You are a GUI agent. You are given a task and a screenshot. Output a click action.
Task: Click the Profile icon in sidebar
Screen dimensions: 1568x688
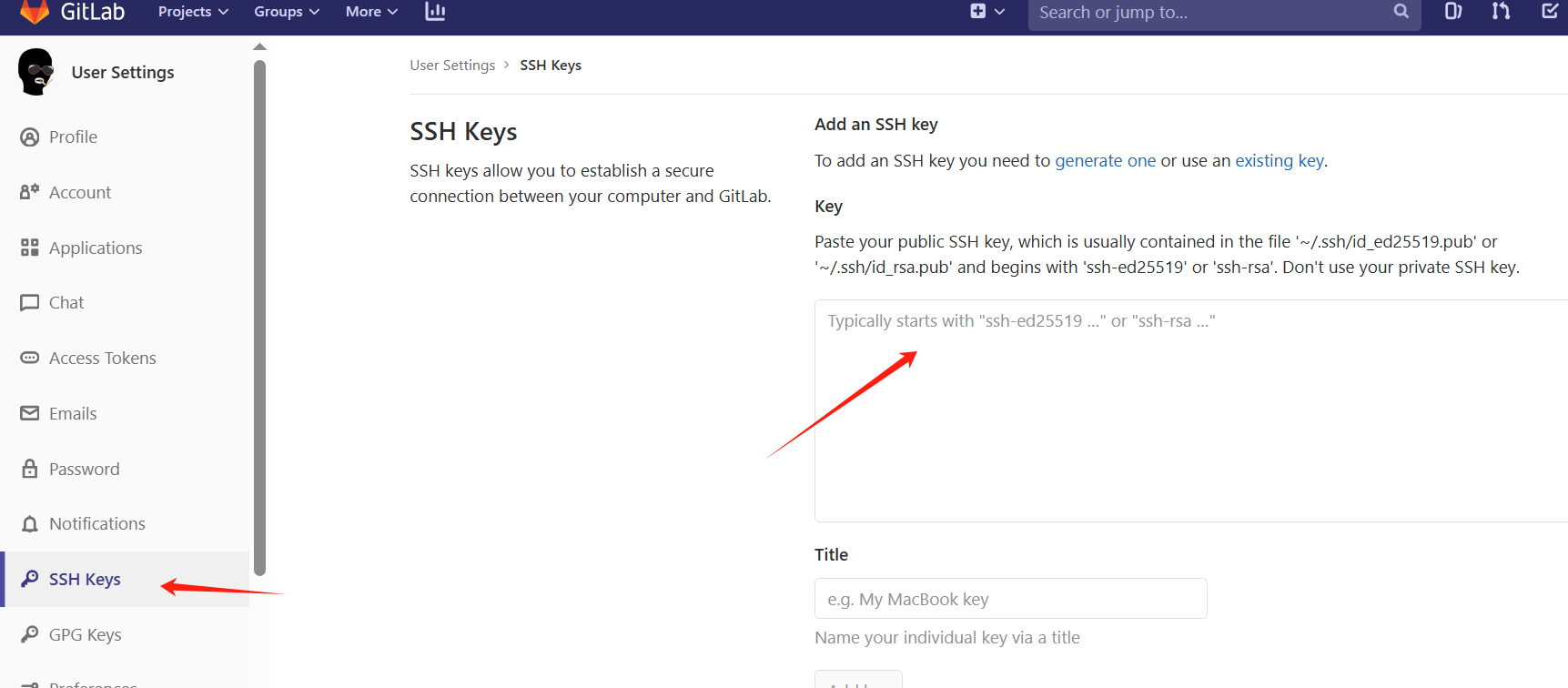point(30,137)
